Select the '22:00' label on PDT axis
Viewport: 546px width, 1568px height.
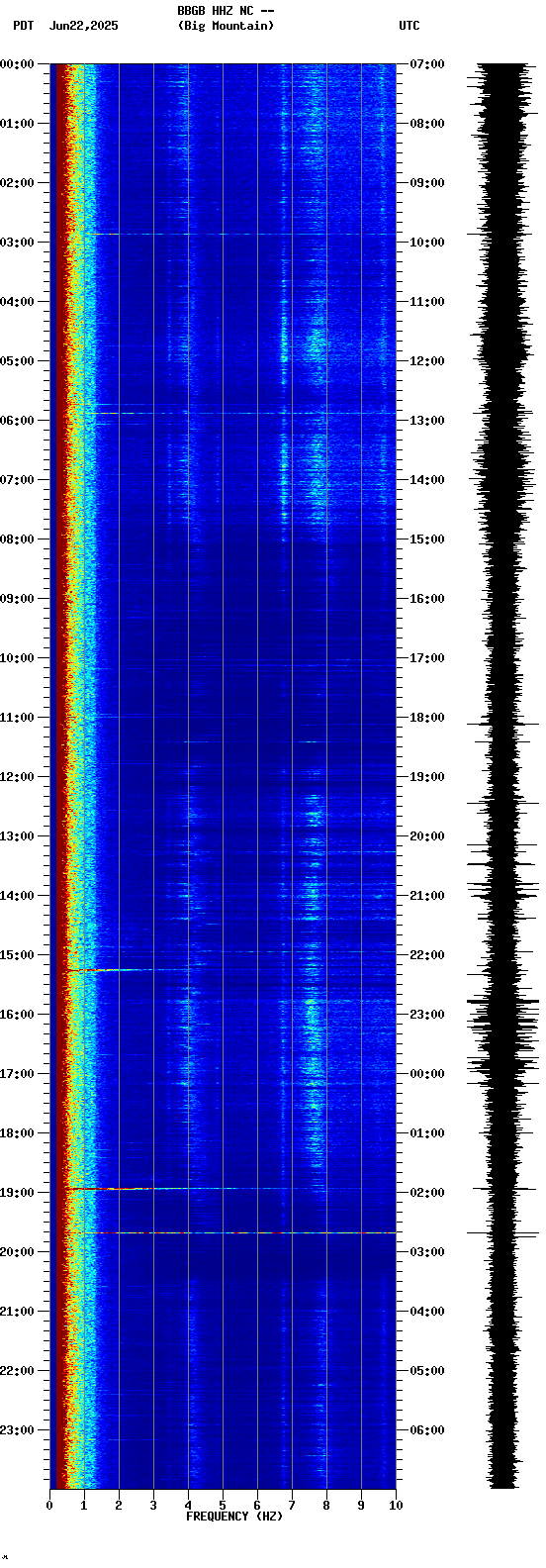(x=17, y=1371)
